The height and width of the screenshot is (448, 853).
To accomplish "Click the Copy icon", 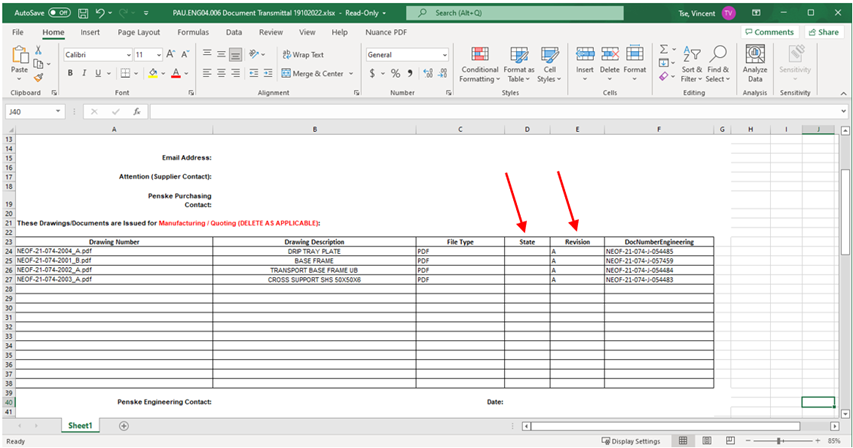I will pos(38,64).
